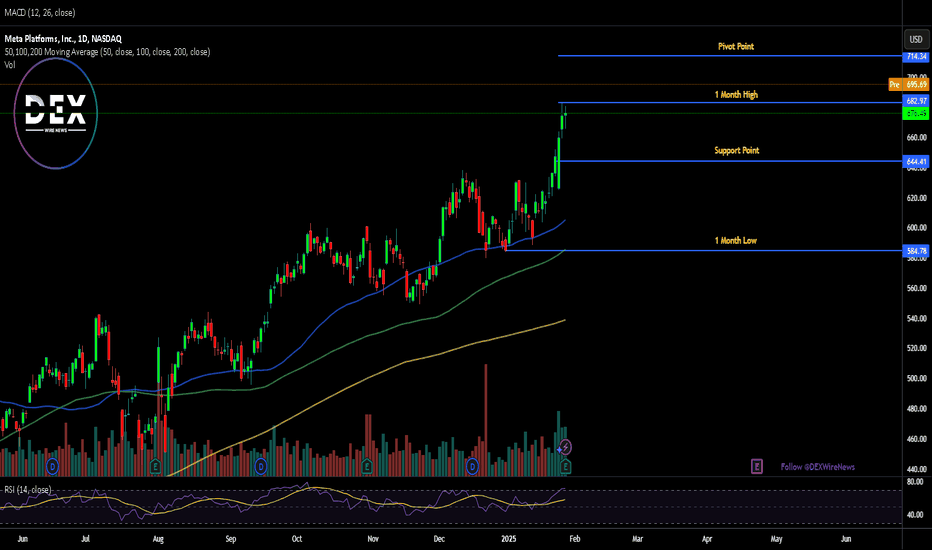Click the Oct label on time axis
932x550 pixels.
coord(297,539)
